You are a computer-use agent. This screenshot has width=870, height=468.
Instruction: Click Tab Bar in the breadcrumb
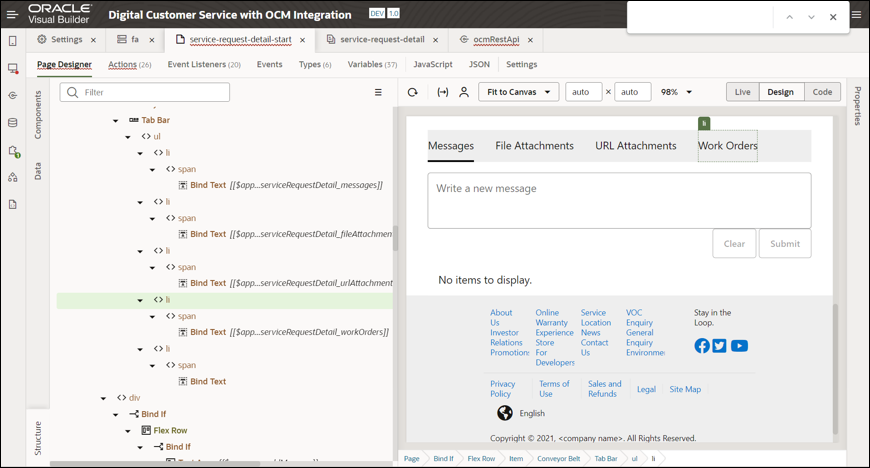coord(606,459)
